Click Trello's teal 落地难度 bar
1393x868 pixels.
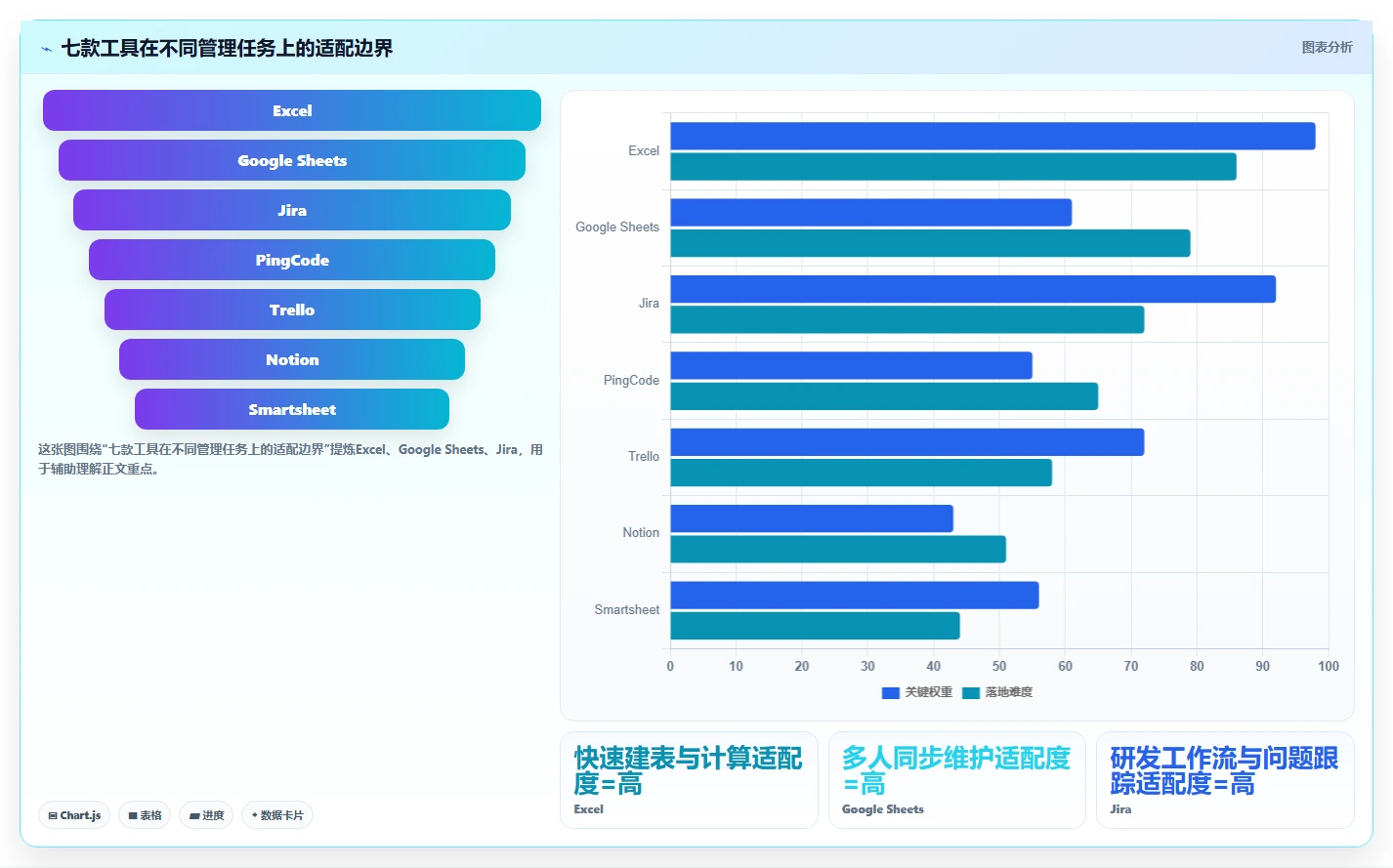[861, 473]
